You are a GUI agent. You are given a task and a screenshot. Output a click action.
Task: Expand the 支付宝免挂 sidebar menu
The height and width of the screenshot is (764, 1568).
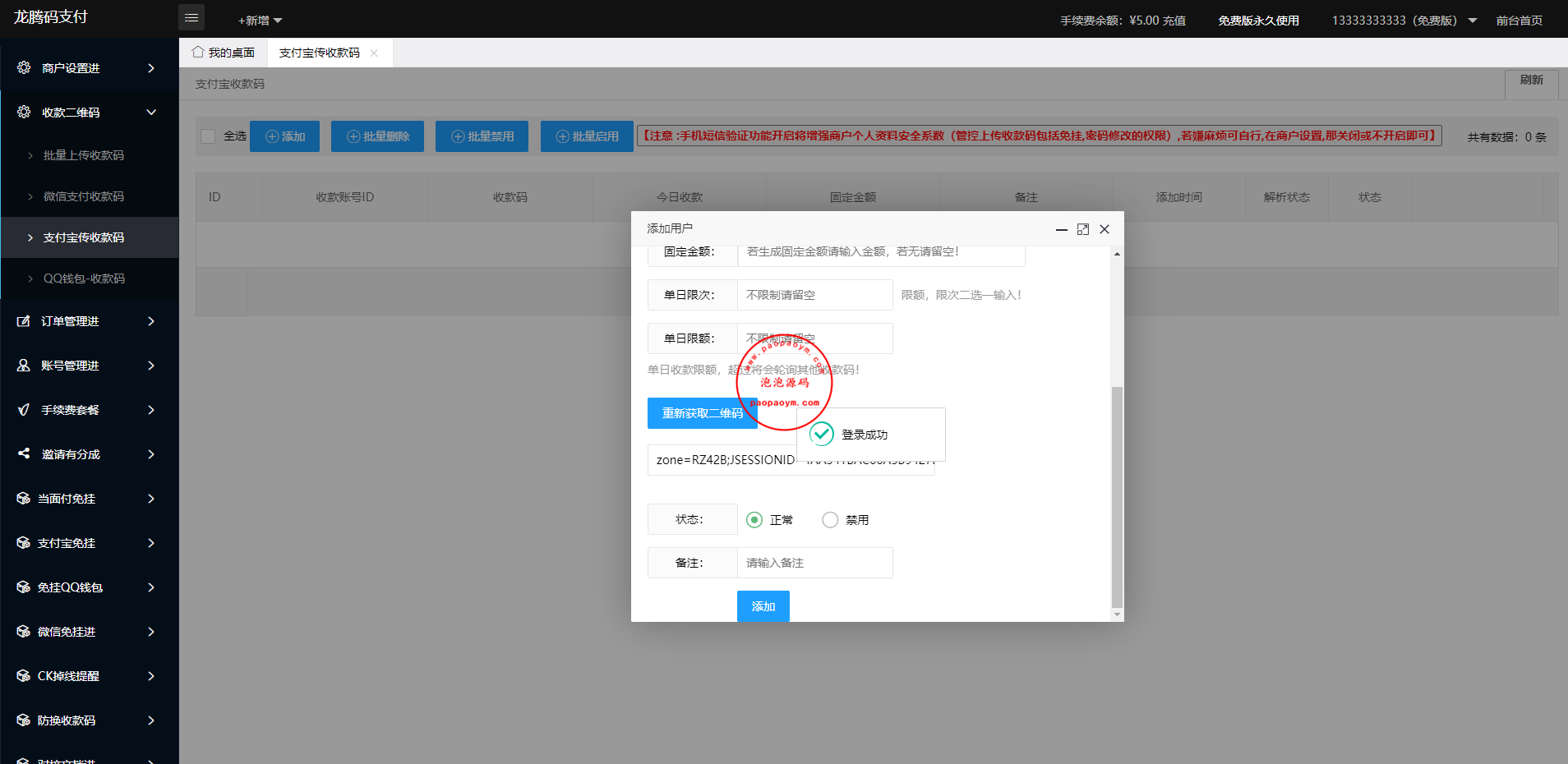151,543
